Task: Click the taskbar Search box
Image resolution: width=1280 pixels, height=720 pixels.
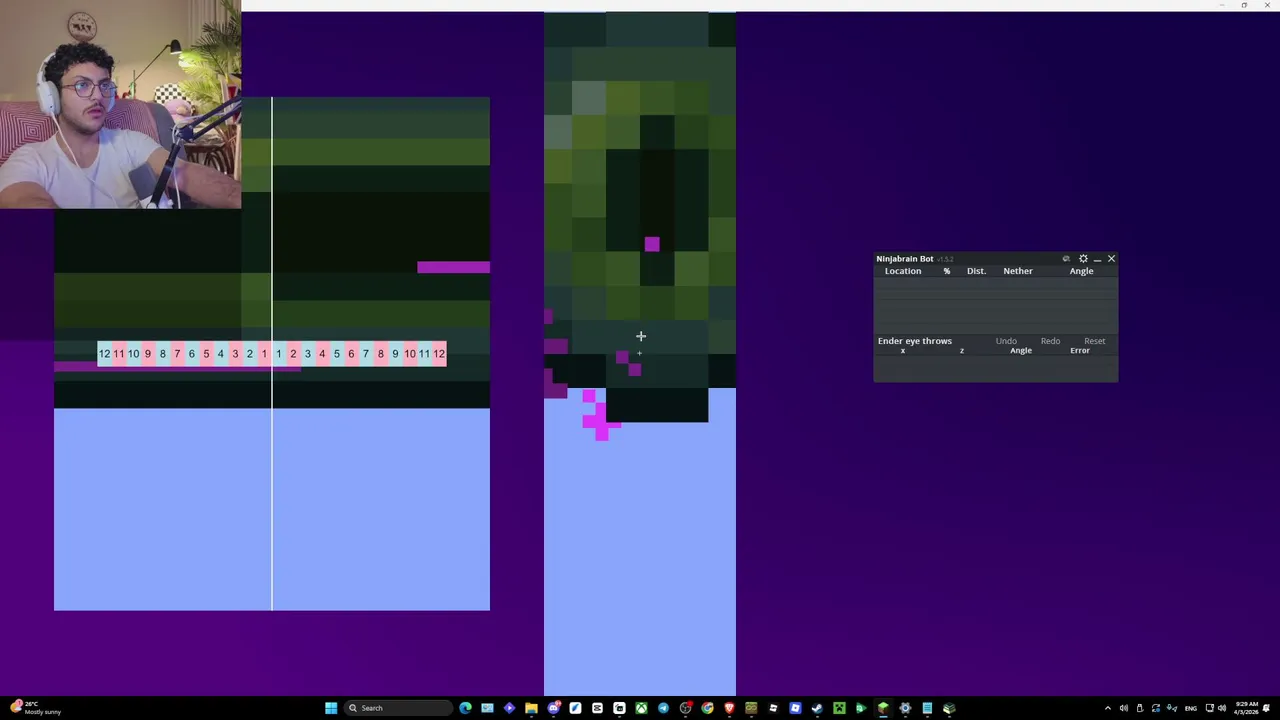Action: tap(398, 708)
